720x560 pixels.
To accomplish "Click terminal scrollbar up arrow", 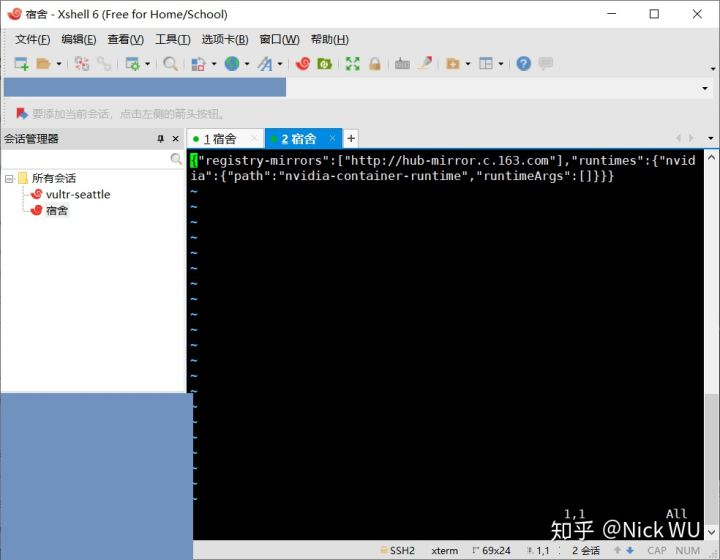I will [x=711, y=157].
